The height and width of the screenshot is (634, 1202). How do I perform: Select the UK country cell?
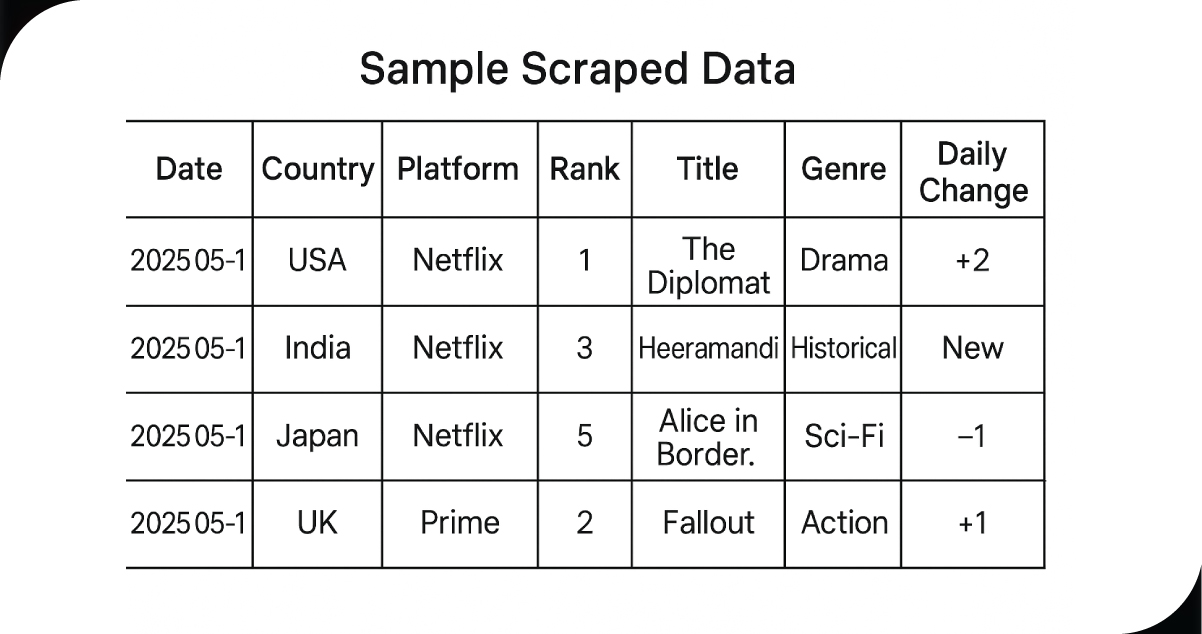pyautogui.click(x=317, y=523)
